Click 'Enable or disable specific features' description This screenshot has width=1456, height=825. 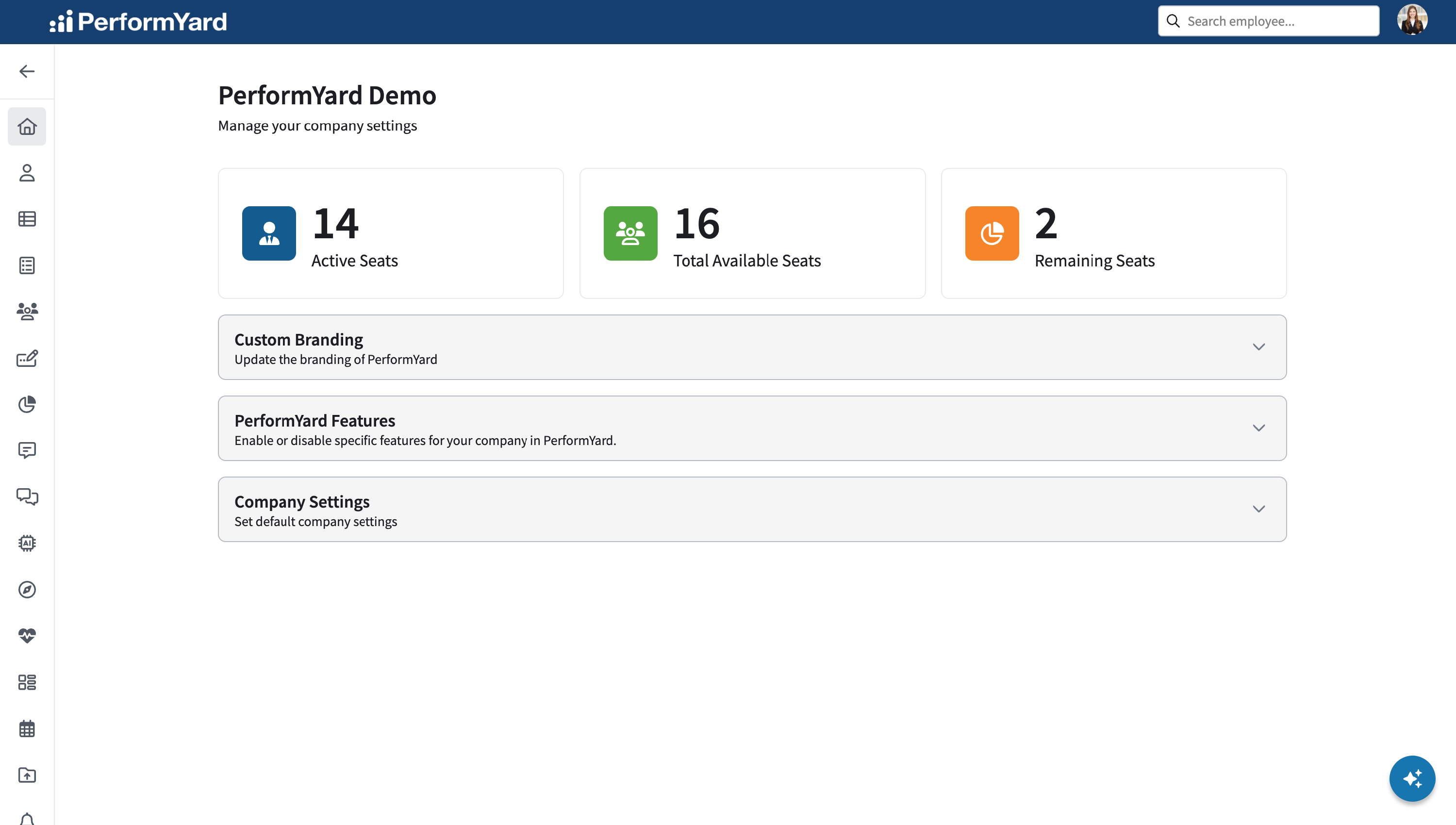pos(425,440)
